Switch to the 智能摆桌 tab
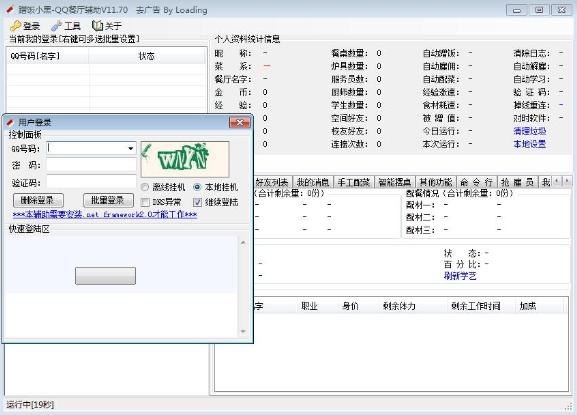Viewport: 577px width, 415px height. point(394,182)
